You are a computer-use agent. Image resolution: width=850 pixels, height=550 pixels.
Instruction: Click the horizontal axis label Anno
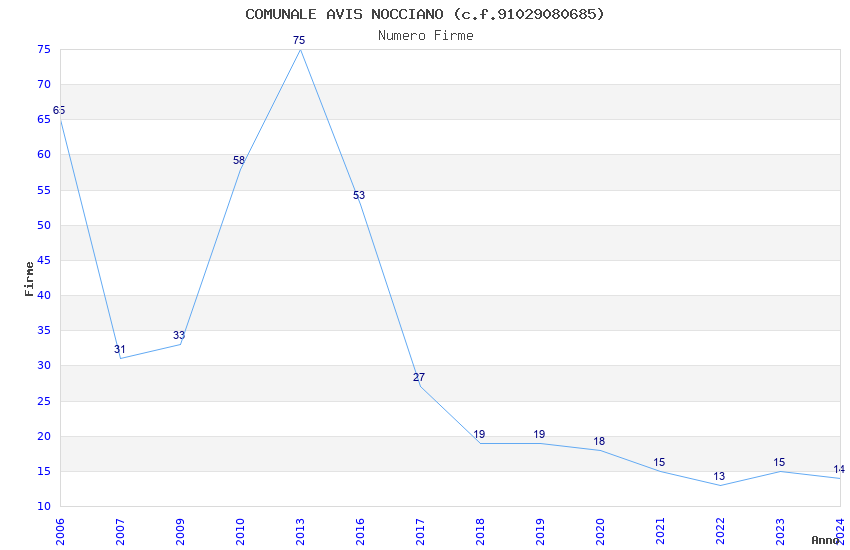click(x=825, y=540)
